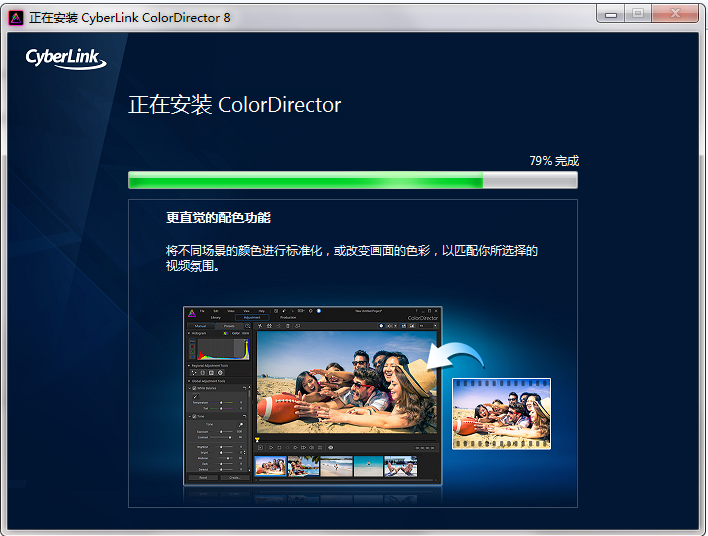708x536 pixels.
Task: Minimize the installer window
Action: (611, 14)
